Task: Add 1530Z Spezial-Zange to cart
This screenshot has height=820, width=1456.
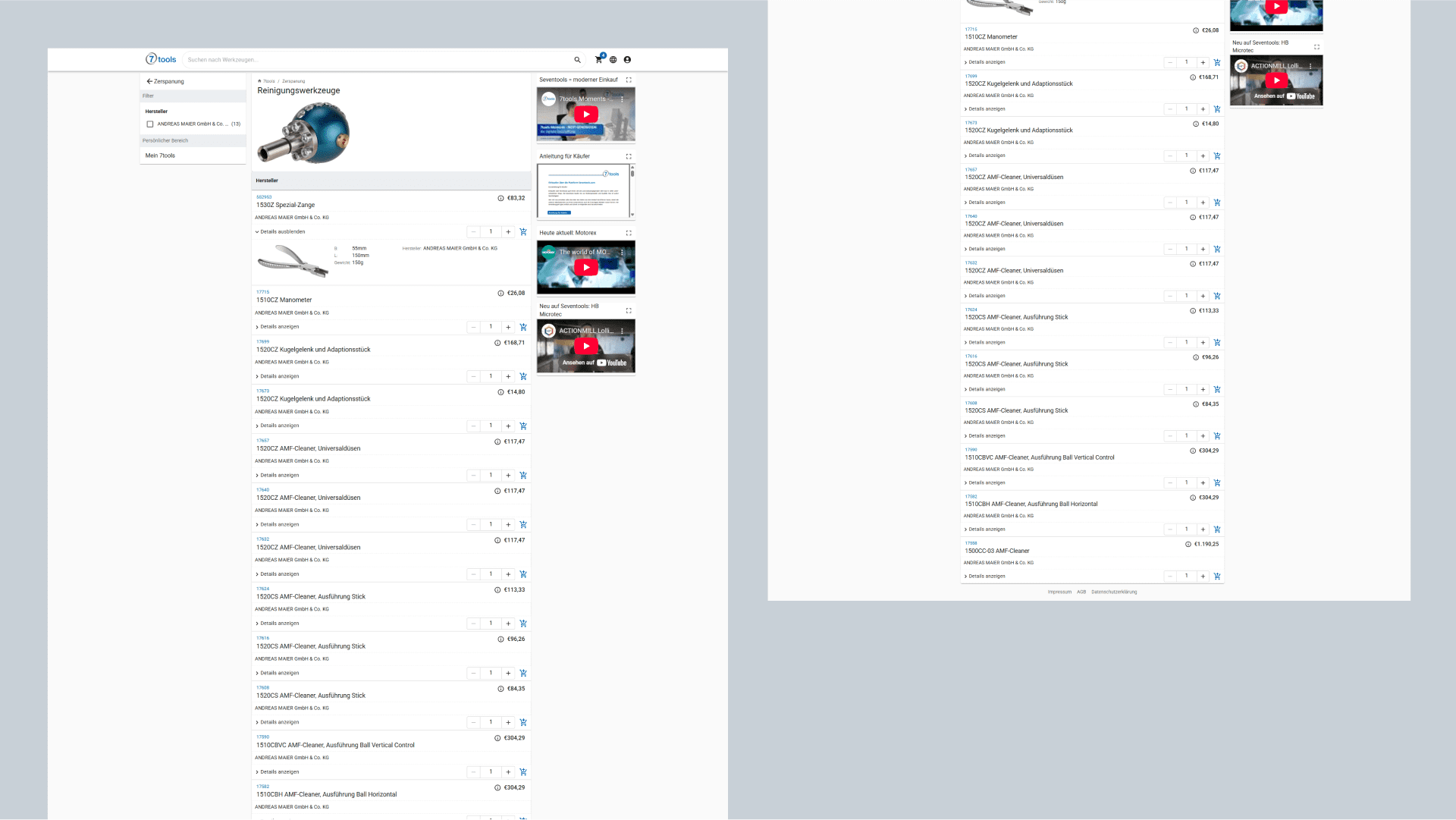Action: pyautogui.click(x=523, y=232)
